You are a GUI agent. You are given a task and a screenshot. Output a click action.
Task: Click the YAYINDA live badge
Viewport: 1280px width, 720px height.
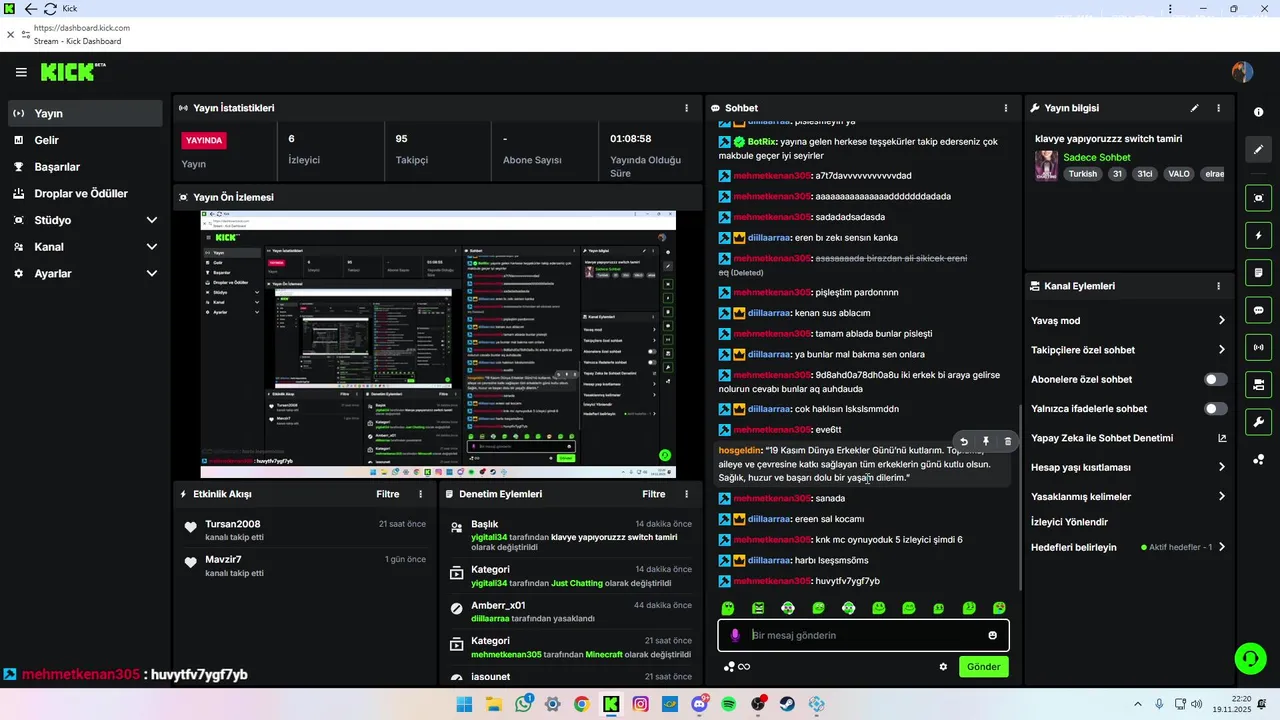coord(204,141)
